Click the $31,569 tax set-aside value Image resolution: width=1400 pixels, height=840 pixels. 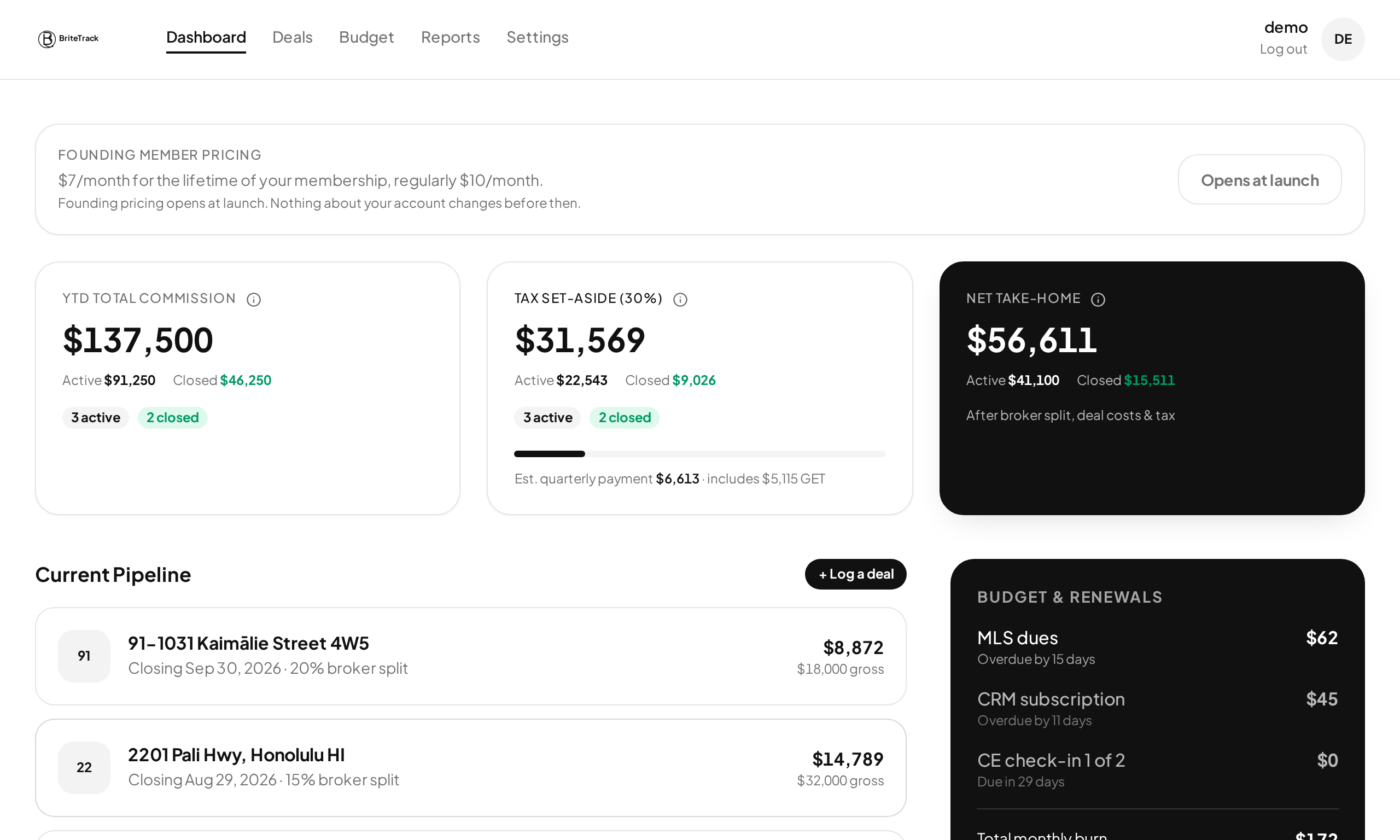pyautogui.click(x=580, y=340)
